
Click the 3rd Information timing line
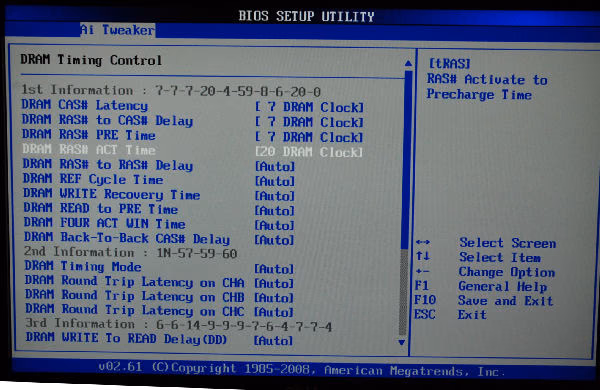click(x=179, y=325)
